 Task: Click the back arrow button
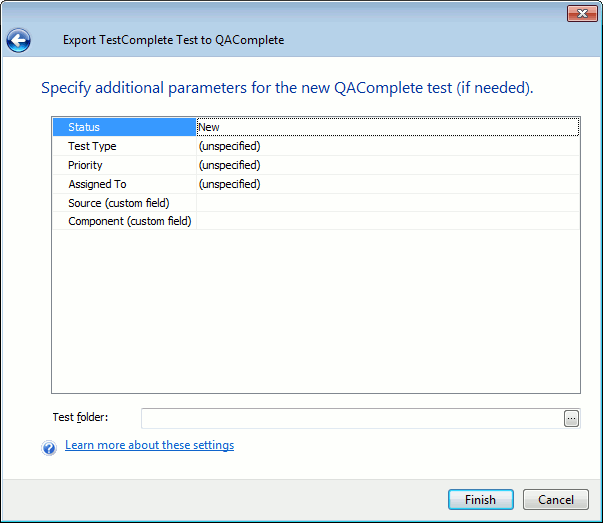18,41
